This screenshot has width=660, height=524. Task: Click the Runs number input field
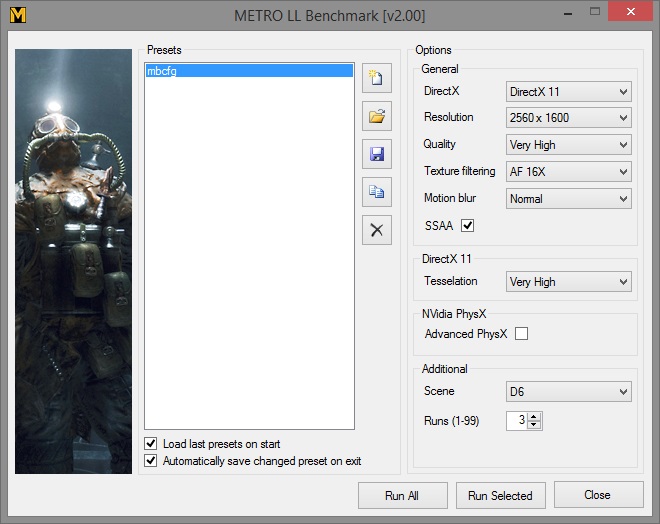[517, 420]
